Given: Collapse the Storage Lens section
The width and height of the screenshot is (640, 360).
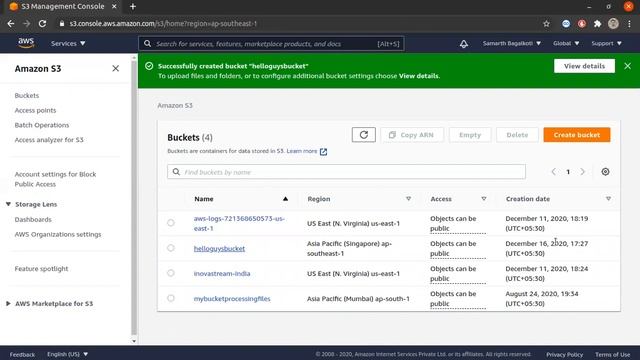Looking at the screenshot, I should click(x=8, y=204).
